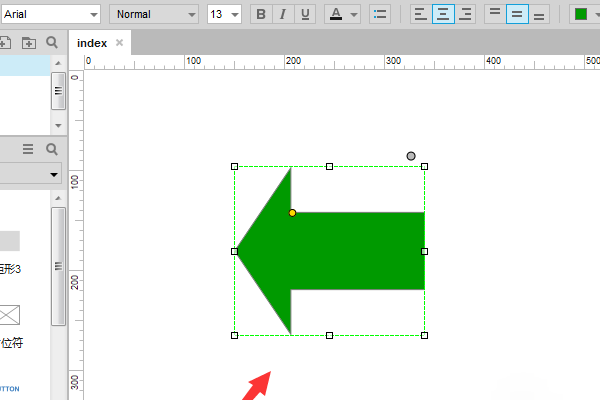The width and height of the screenshot is (600, 400).
Task: Click the search icon in pages panel
Action: coord(52,43)
